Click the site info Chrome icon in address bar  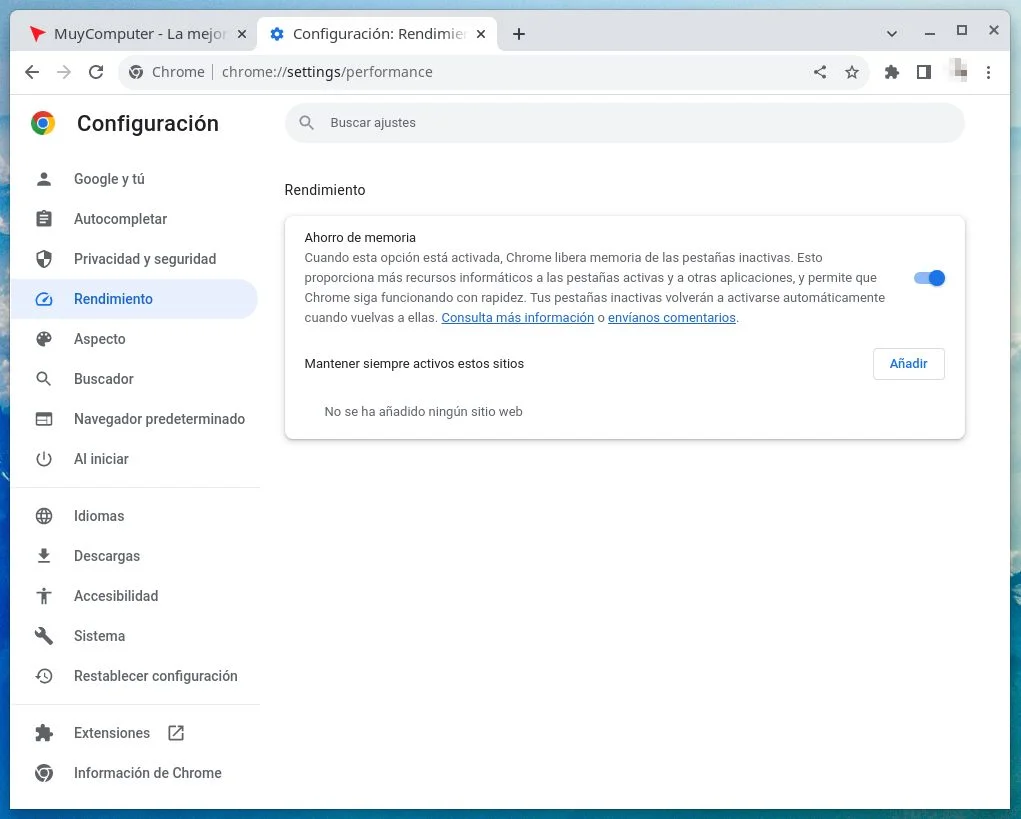[x=136, y=72]
